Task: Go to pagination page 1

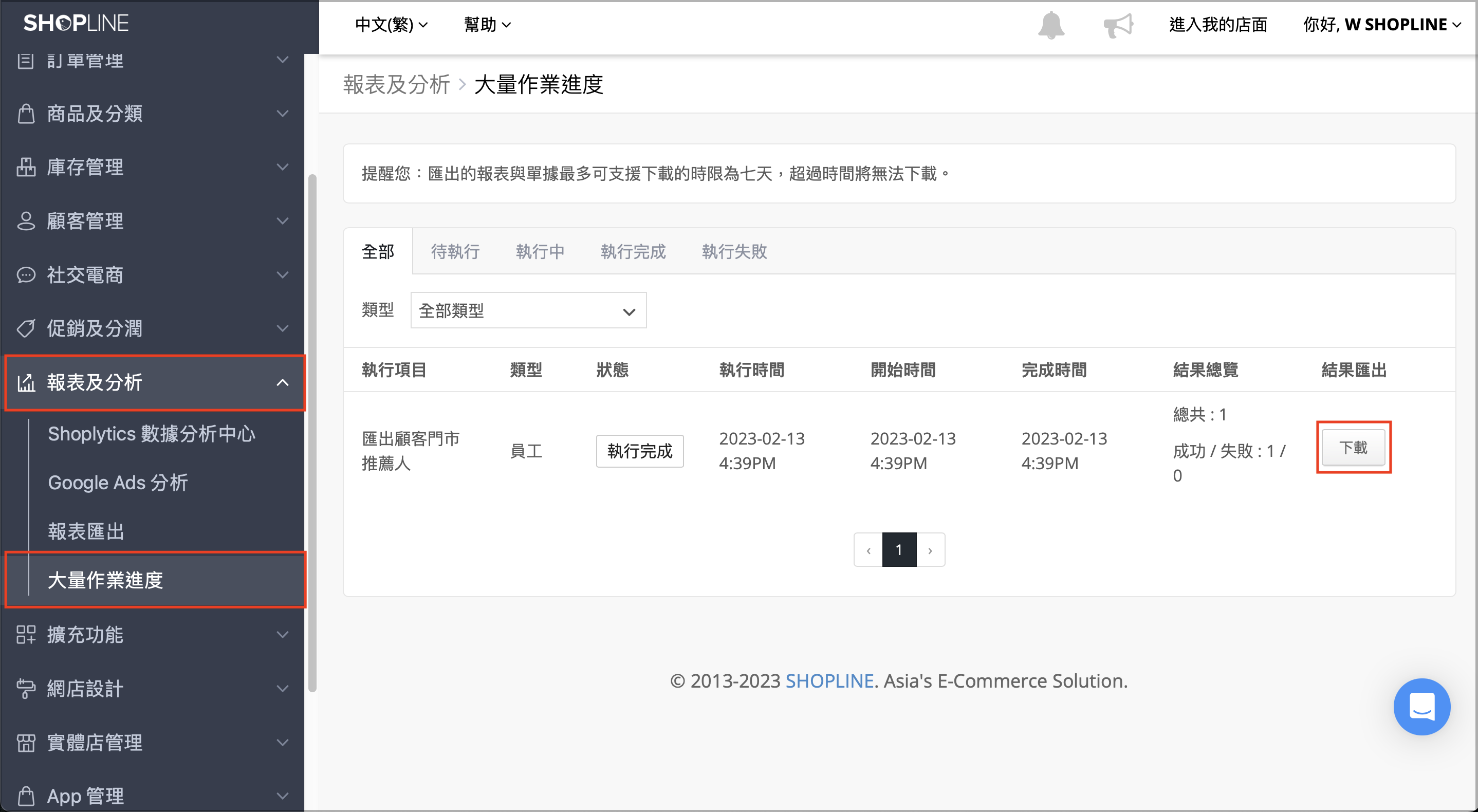Action: (899, 550)
